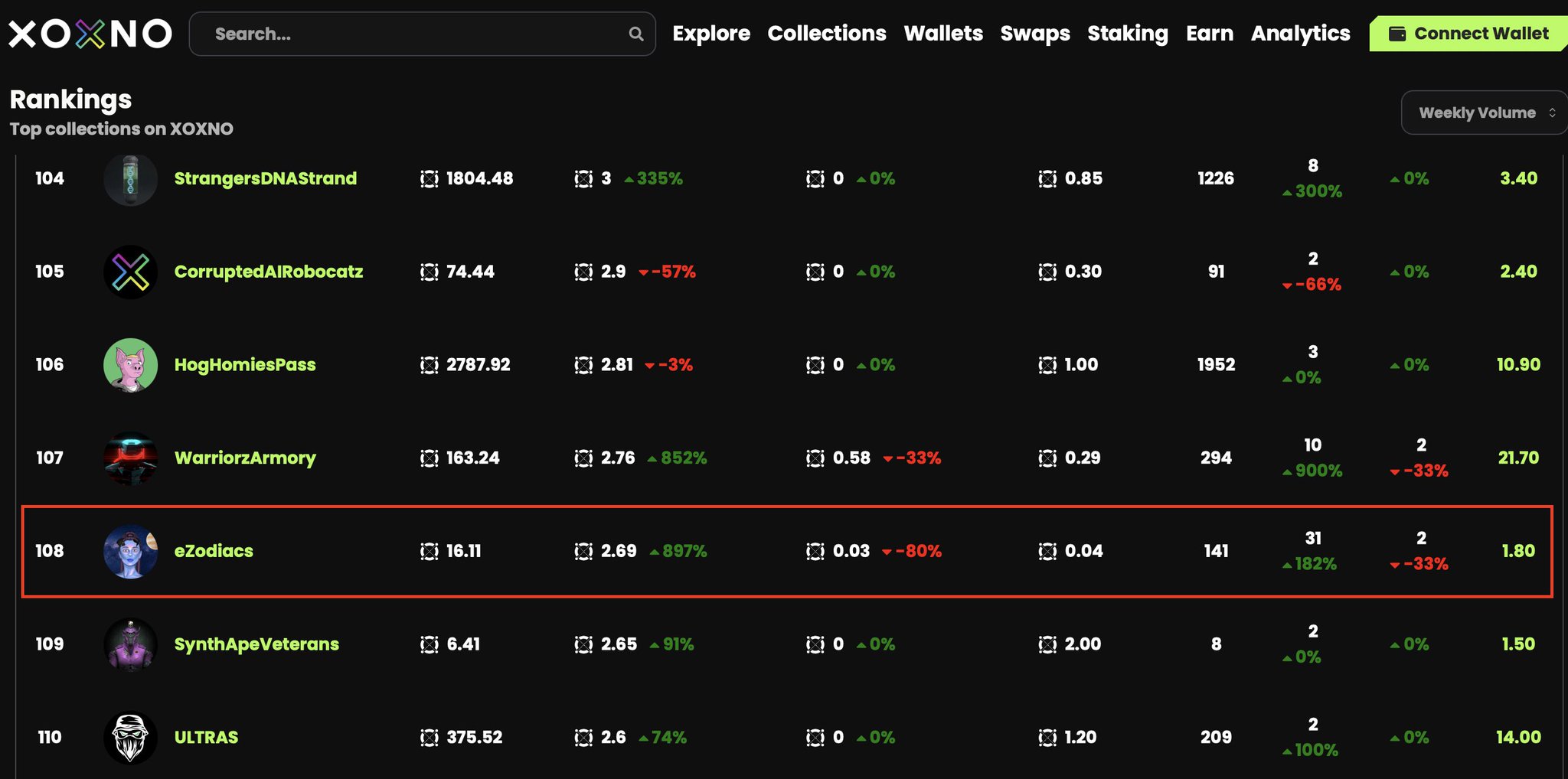Go to the Collections page
The width and height of the screenshot is (1568, 779).
827,34
